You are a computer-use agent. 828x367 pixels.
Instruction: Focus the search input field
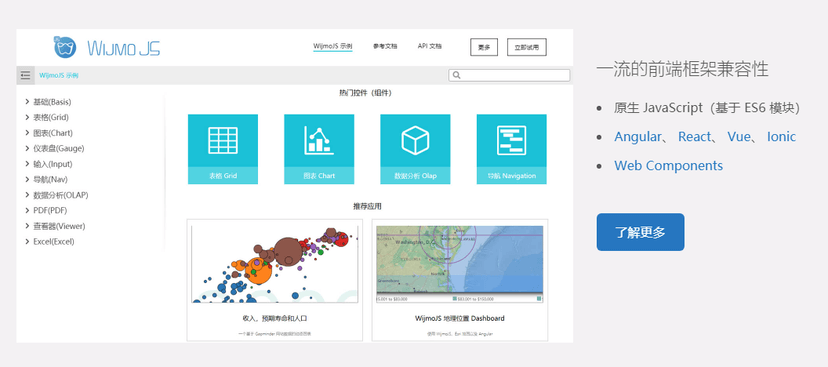tap(509, 76)
